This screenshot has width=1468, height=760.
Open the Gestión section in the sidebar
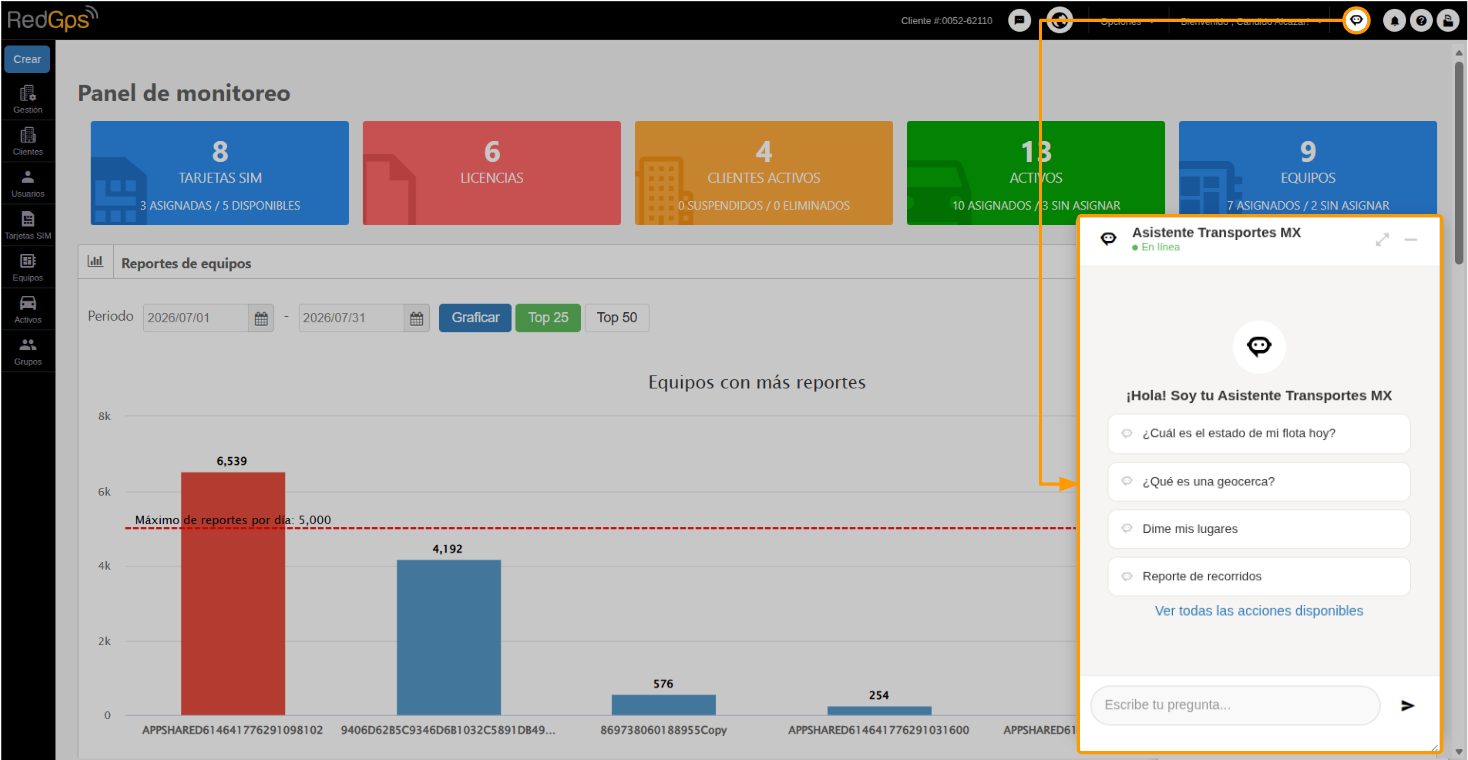click(28, 99)
